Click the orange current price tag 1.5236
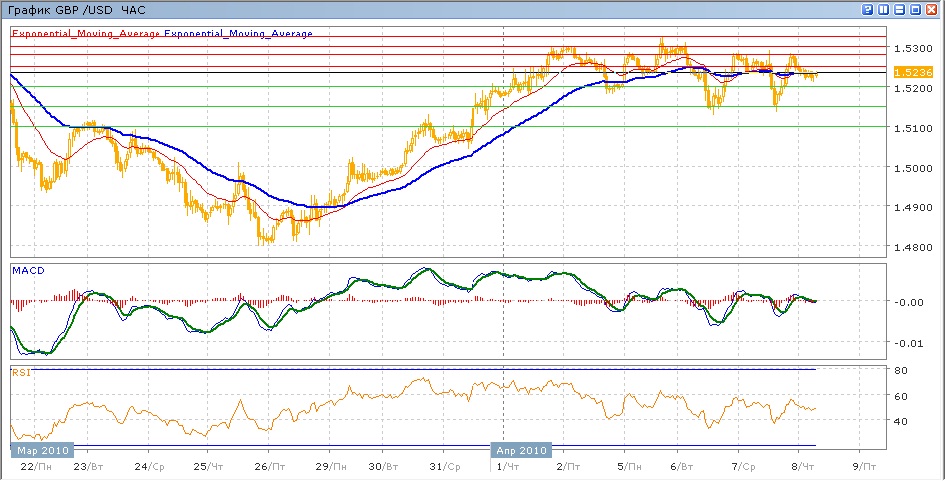Image resolution: width=945 pixels, height=481 pixels. pos(913,72)
